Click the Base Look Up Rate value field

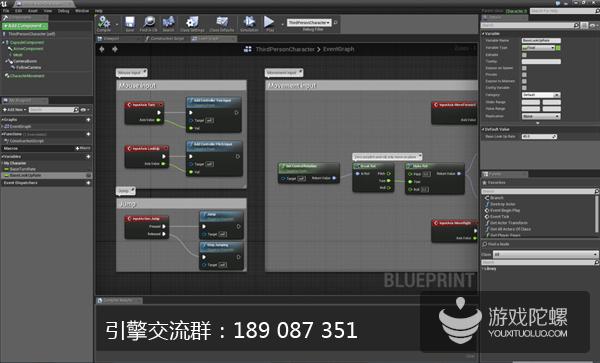[539, 137]
